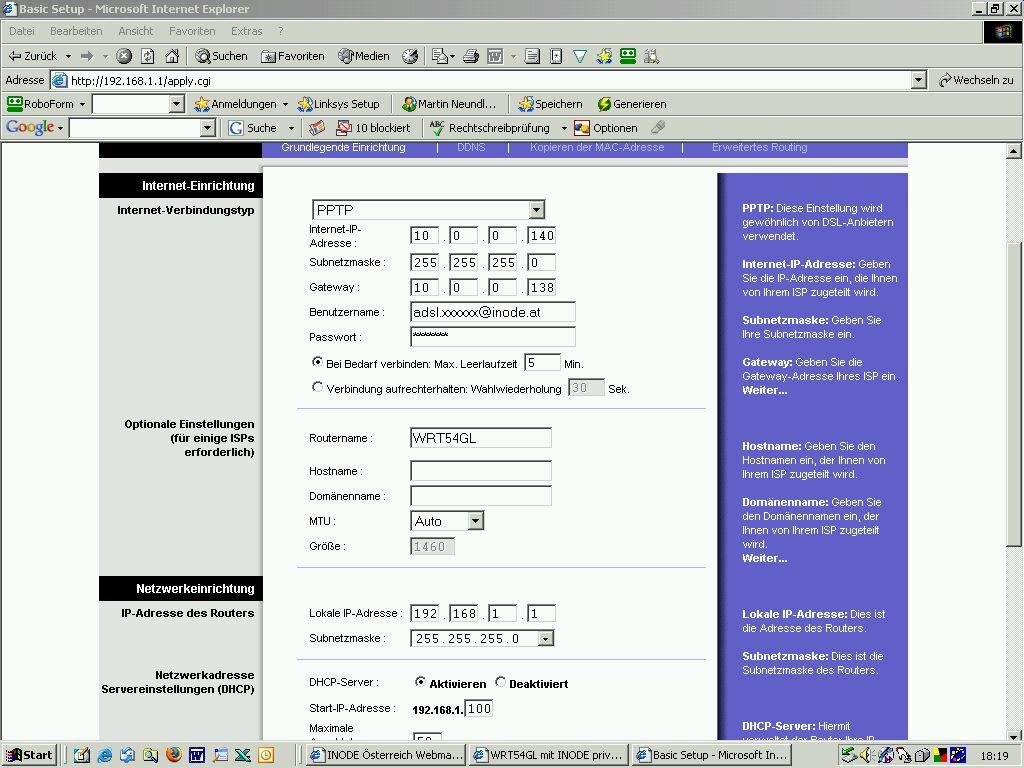The image size is (1024, 768).
Task: Open the Ansicht menu
Action: tap(136, 31)
